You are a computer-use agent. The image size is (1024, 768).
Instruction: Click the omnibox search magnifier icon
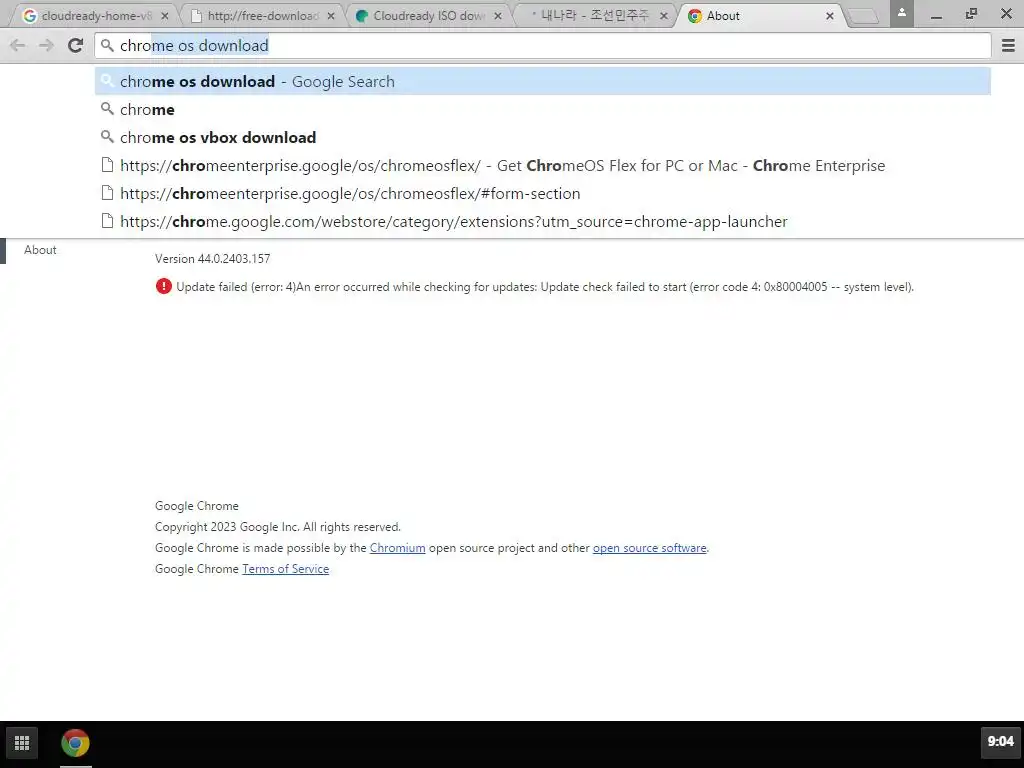tap(107, 45)
